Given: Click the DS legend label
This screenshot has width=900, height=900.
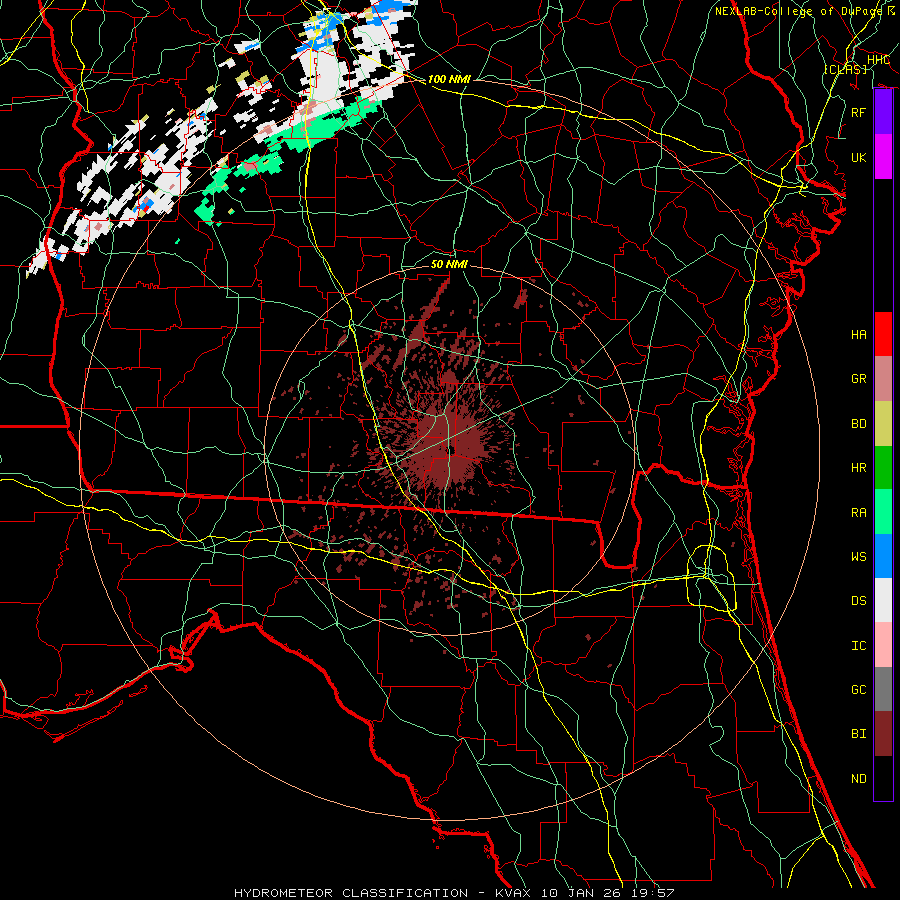Looking at the screenshot, I should [858, 601].
